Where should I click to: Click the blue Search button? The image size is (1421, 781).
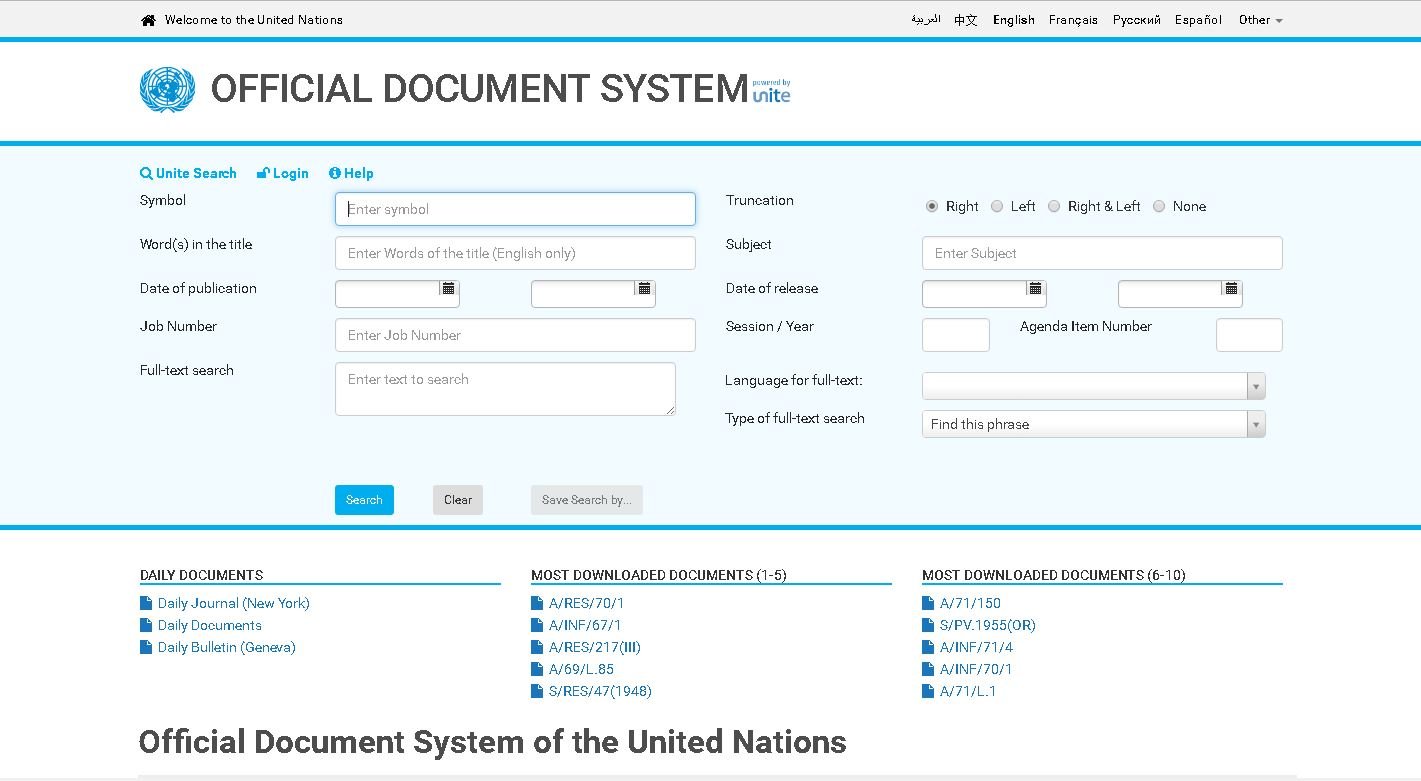point(364,500)
